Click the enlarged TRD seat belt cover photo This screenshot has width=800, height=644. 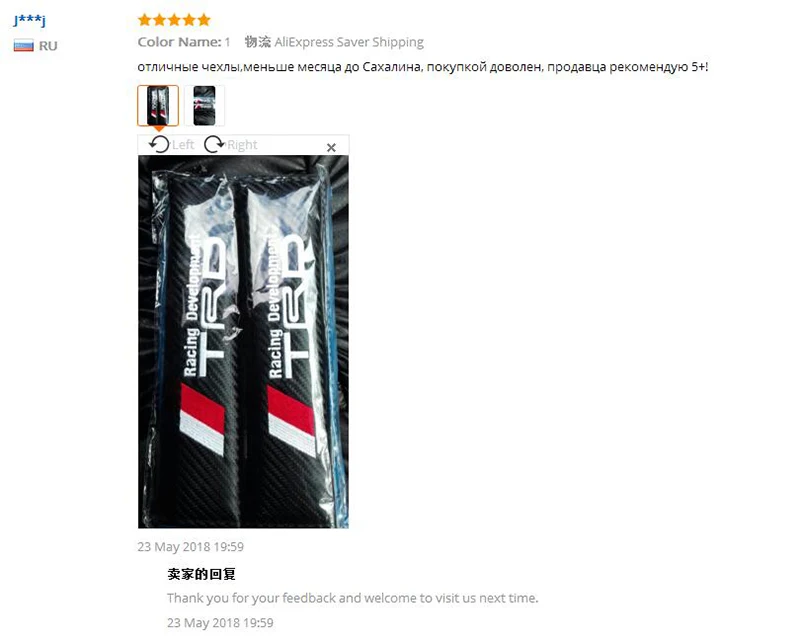(x=243, y=342)
